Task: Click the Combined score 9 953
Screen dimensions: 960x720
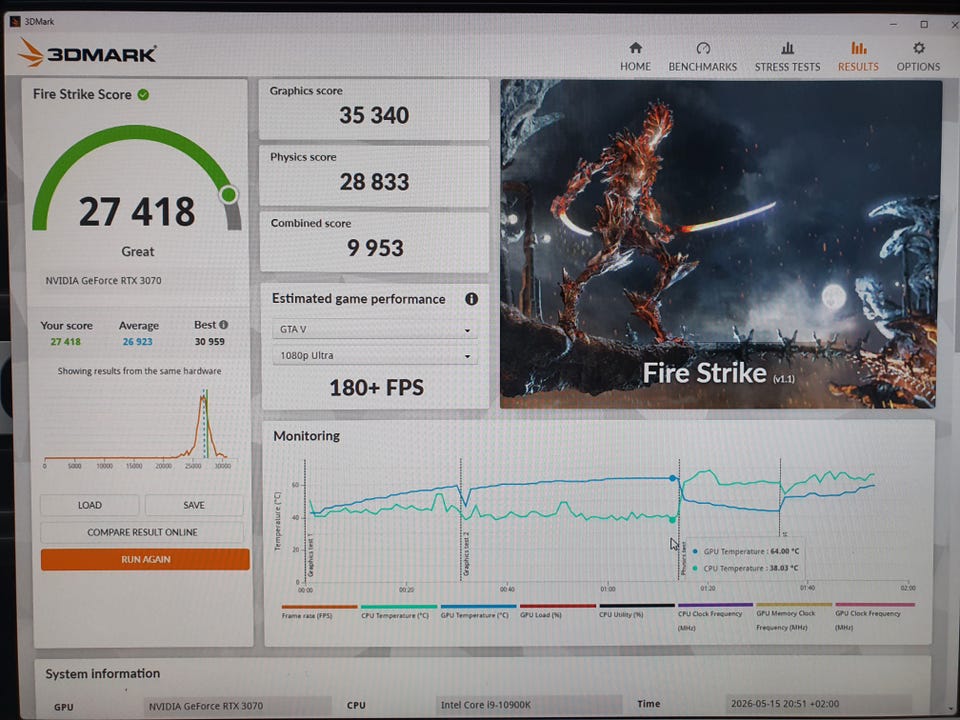Action: [x=375, y=248]
